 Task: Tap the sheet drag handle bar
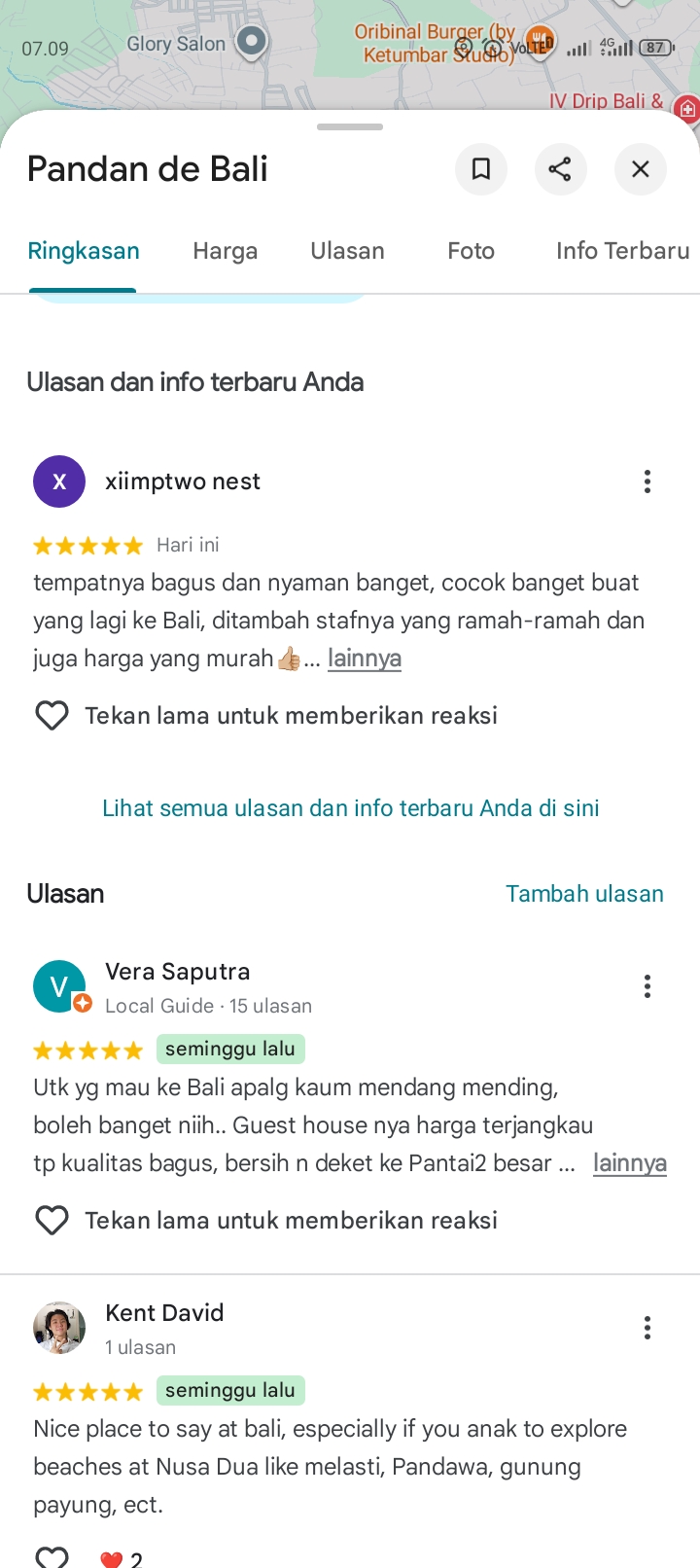pyautogui.click(x=350, y=126)
